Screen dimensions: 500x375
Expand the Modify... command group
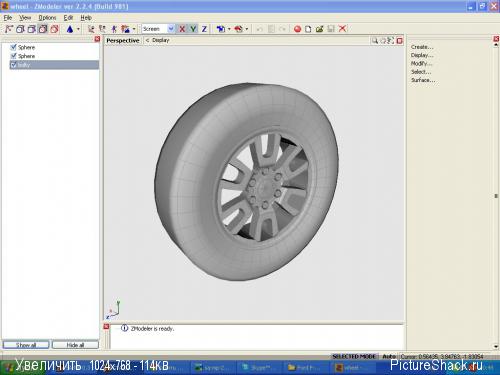click(x=421, y=63)
